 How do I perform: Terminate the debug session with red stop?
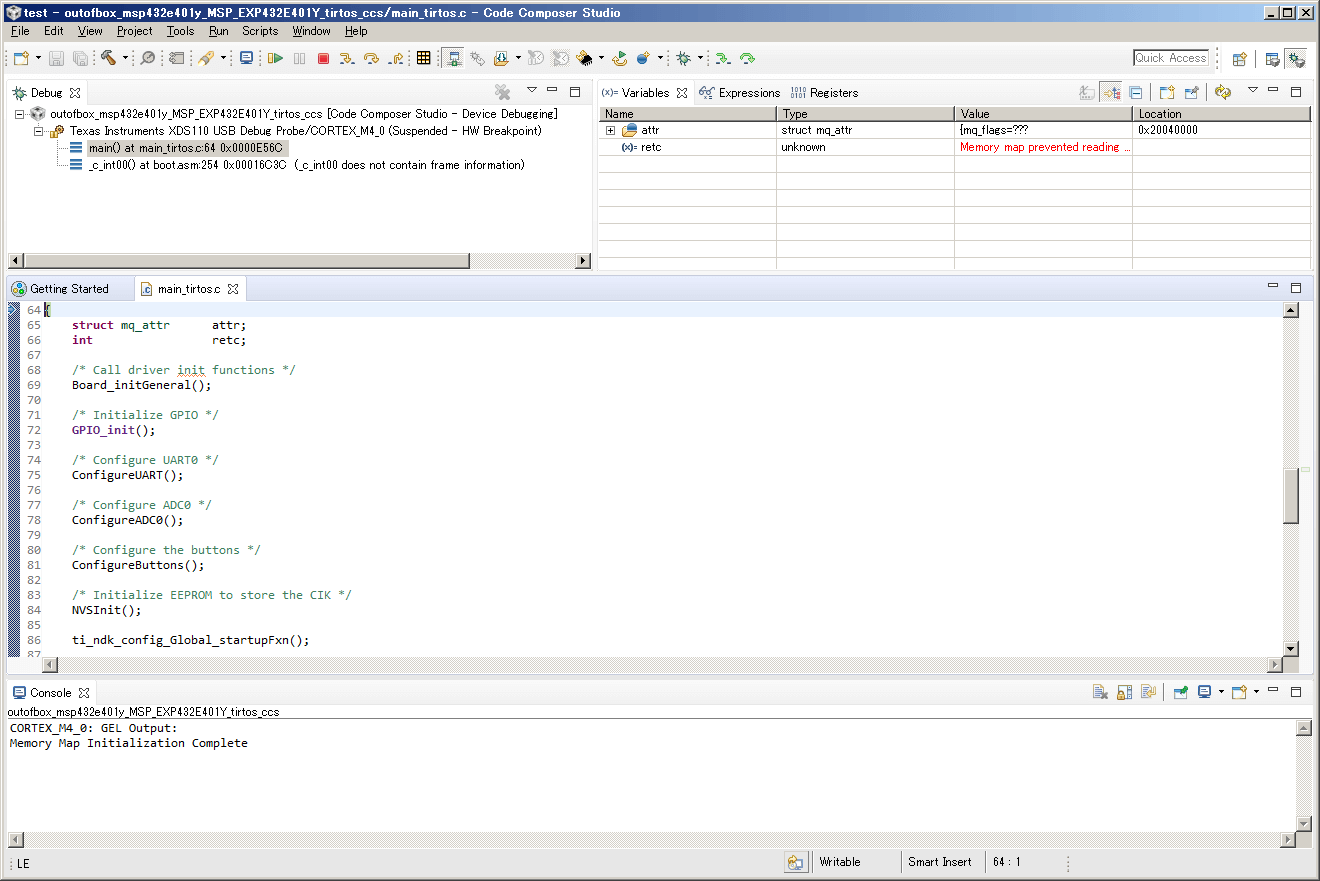[x=323, y=59]
